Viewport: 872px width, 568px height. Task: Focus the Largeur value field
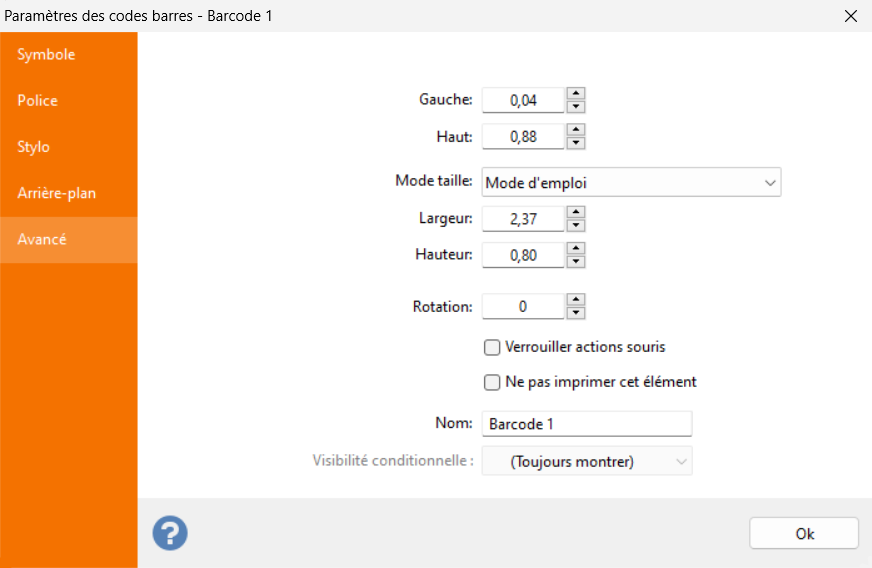(523, 219)
